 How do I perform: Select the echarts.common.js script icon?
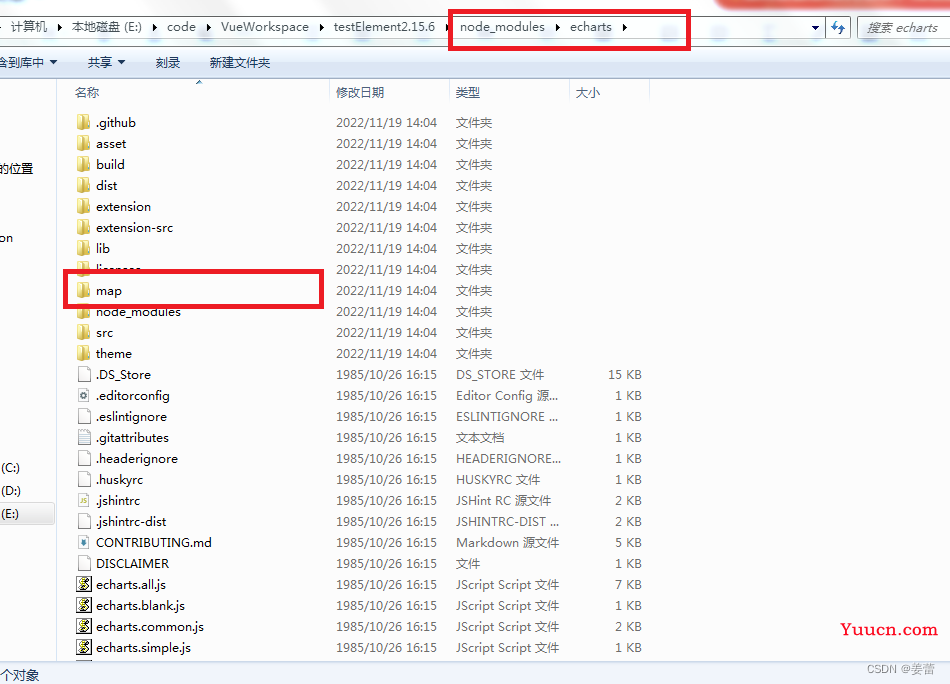84,626
